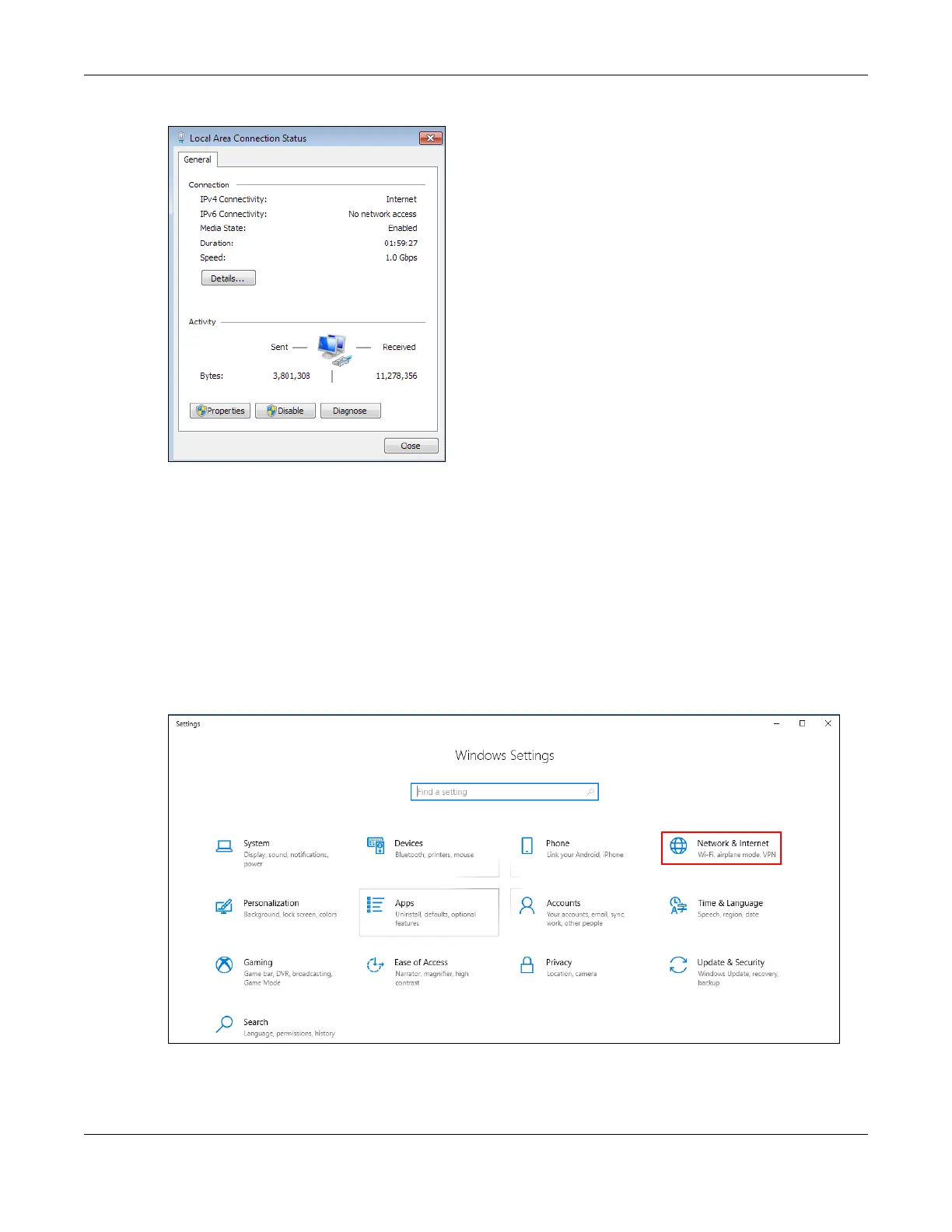The height and width of the screenshot is (1232, 952).
Task: Click the Close button in status dialog
Action: (411, 446)
